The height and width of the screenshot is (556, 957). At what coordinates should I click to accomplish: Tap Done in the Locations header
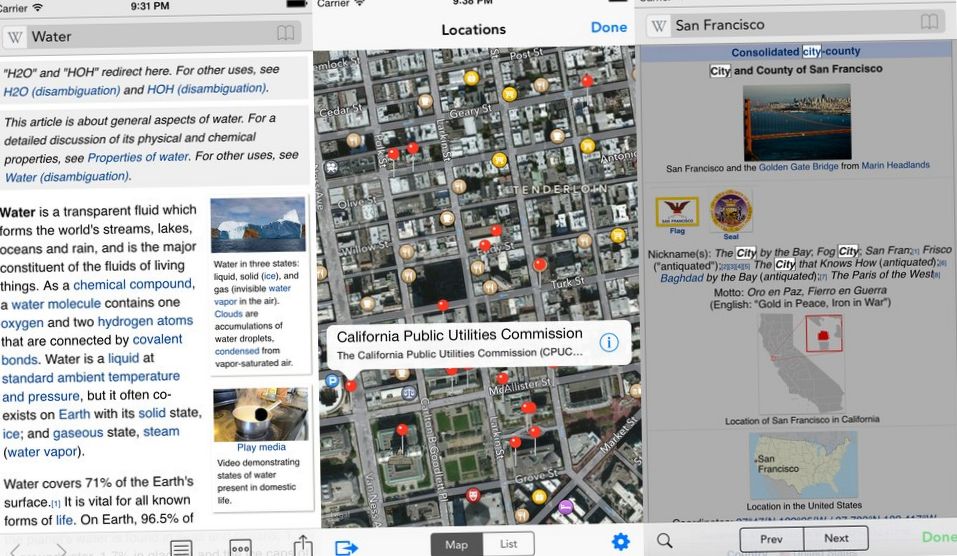[609, 27]
